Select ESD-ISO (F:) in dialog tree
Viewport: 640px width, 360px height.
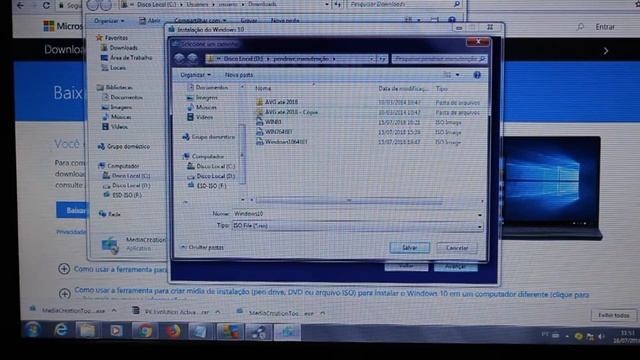207,186
